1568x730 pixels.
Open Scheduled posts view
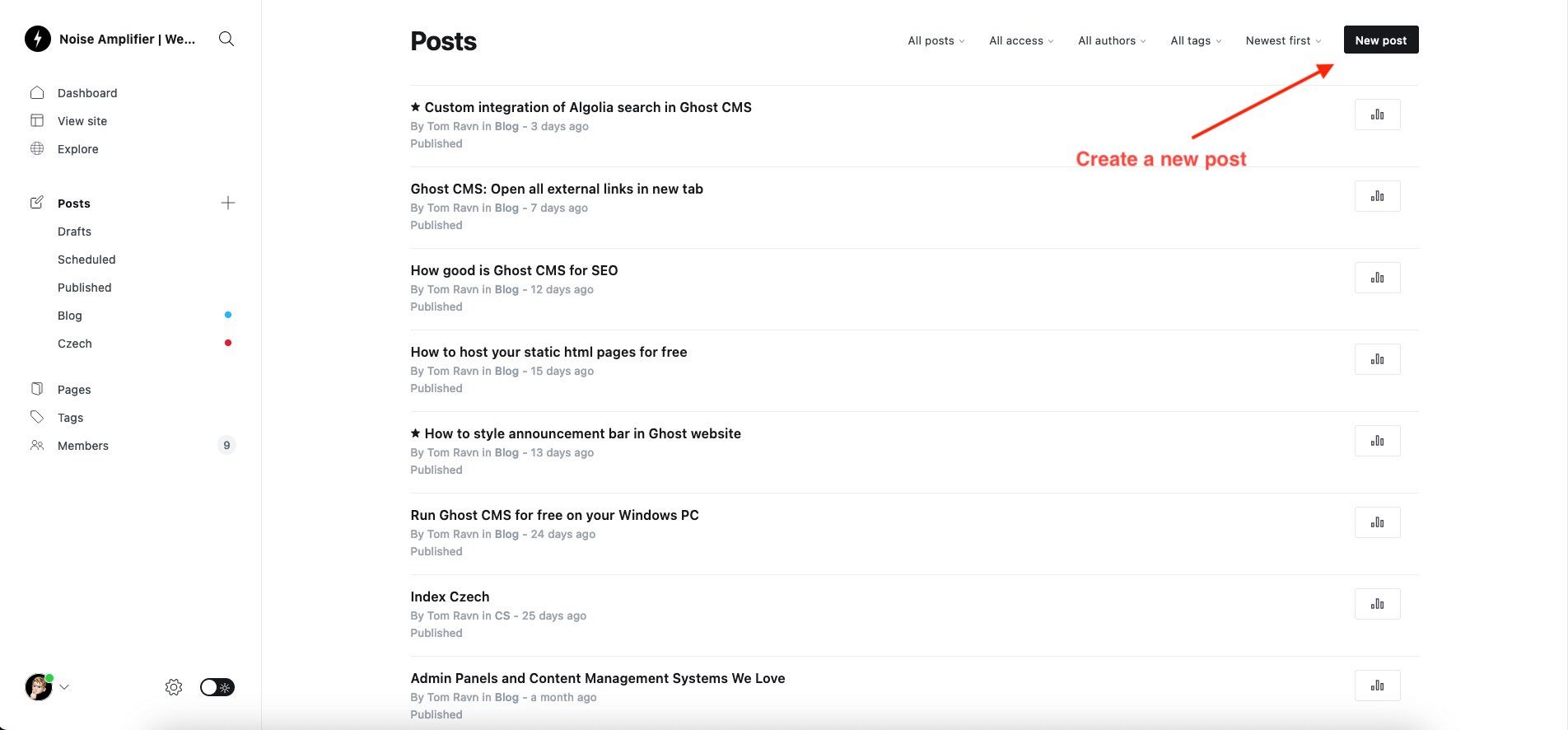click(x=86, y=260)
